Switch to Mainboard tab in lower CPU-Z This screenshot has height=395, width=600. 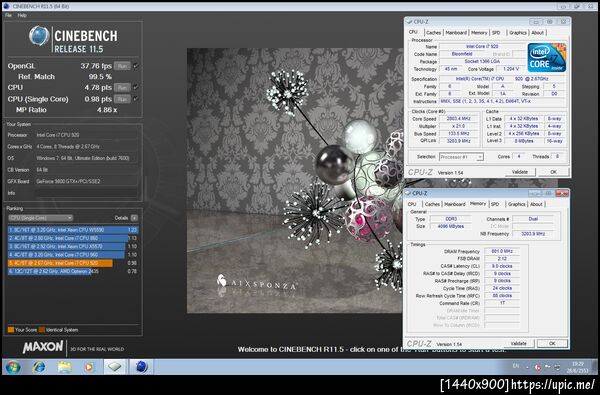click(x=455, y=204)
